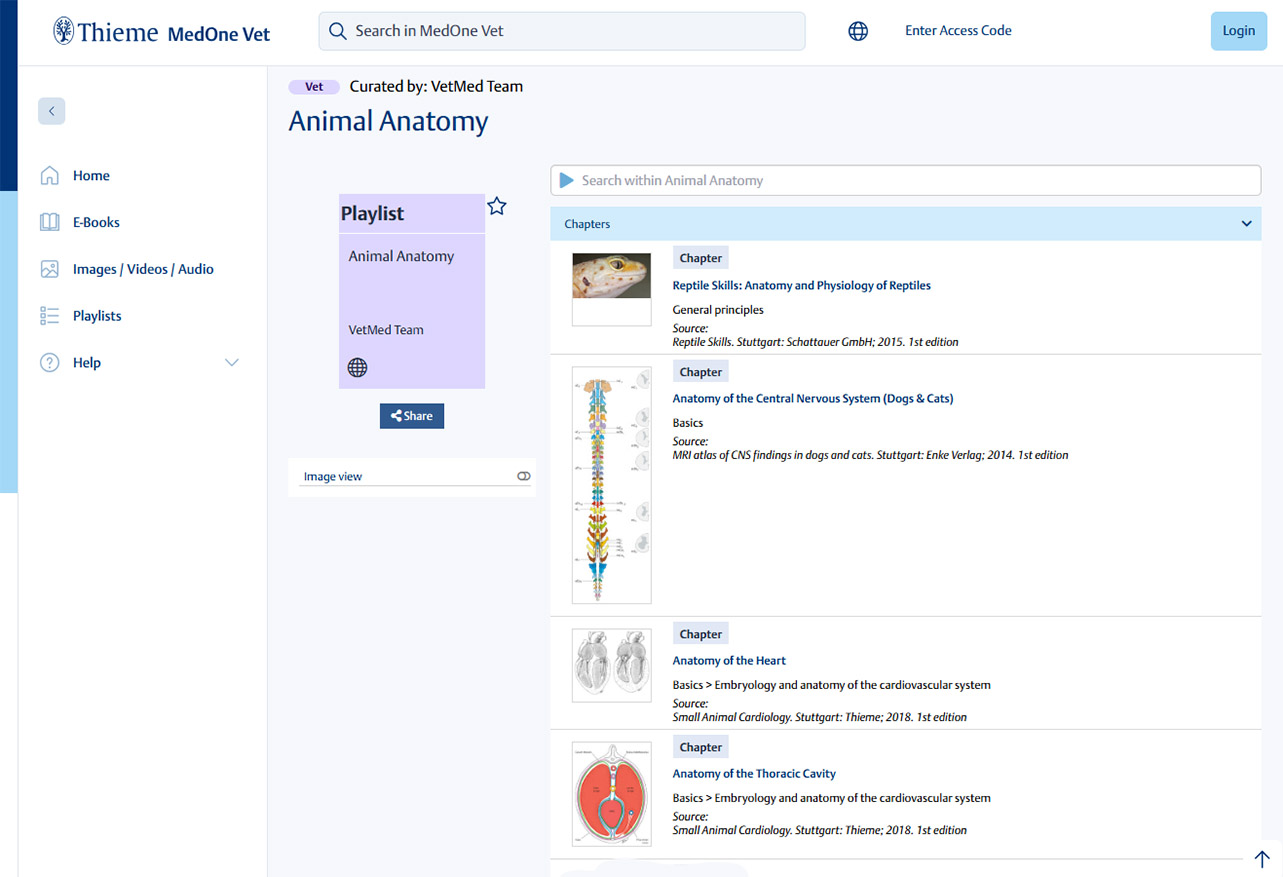Viewport: 1283px width, 877px height.
Task: Star the Animal Anatomy playlist as favorite
Action: pos(497,206)
